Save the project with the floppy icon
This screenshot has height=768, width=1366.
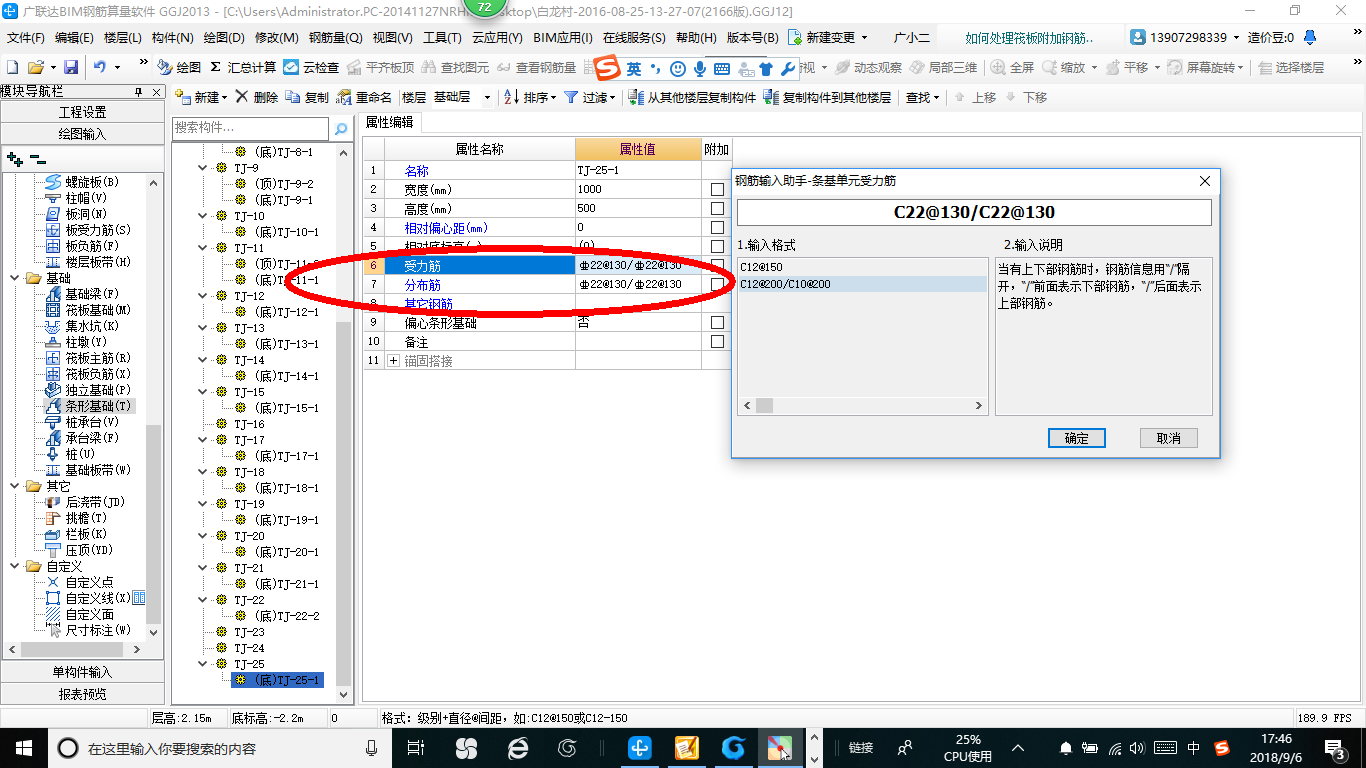point(71,67)
